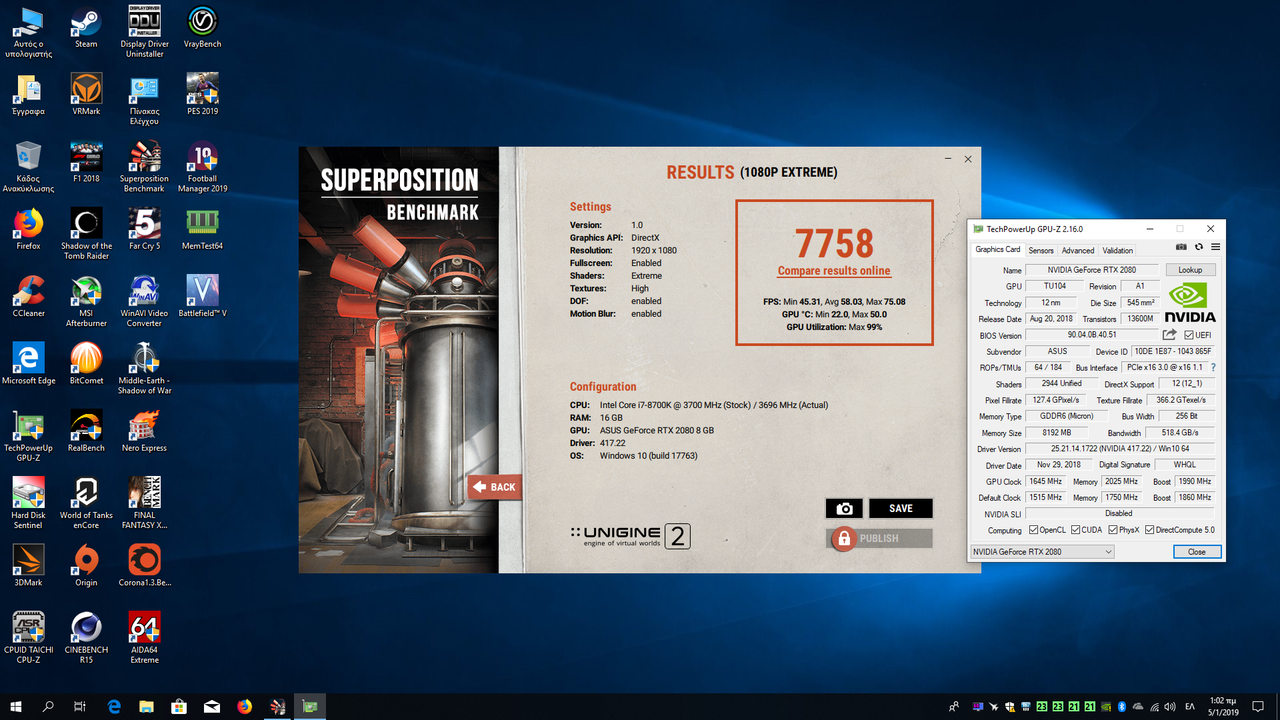Open Firefox from the desktop

[x=28, y=229]
